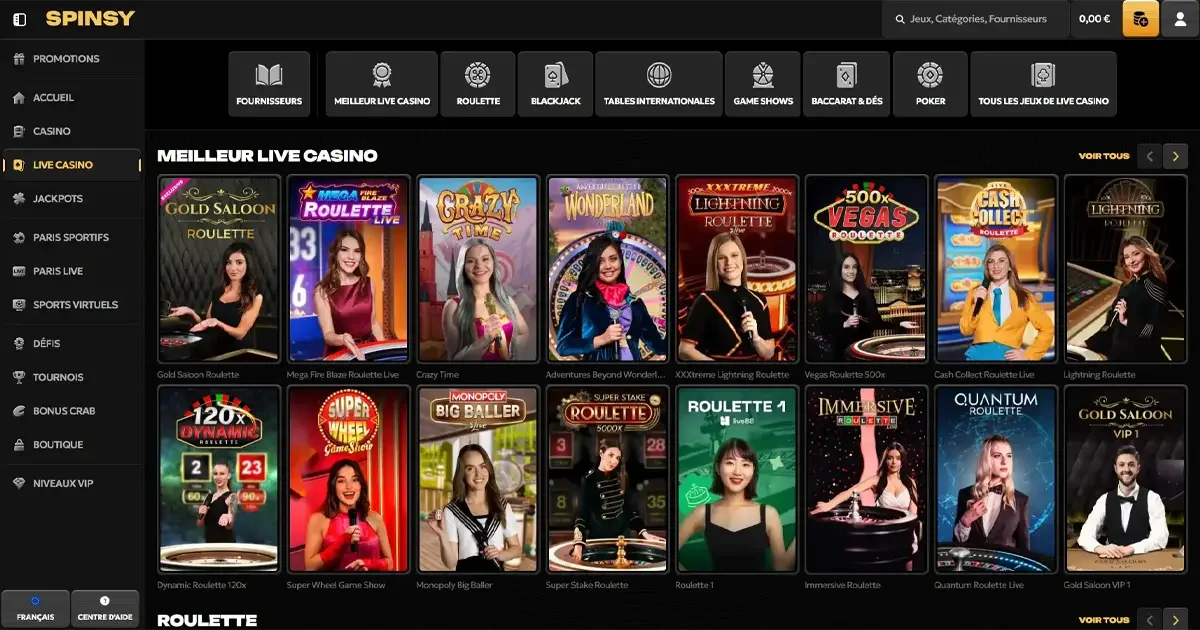Open Super Stake Roulette thumbnail

pos(608,479)
